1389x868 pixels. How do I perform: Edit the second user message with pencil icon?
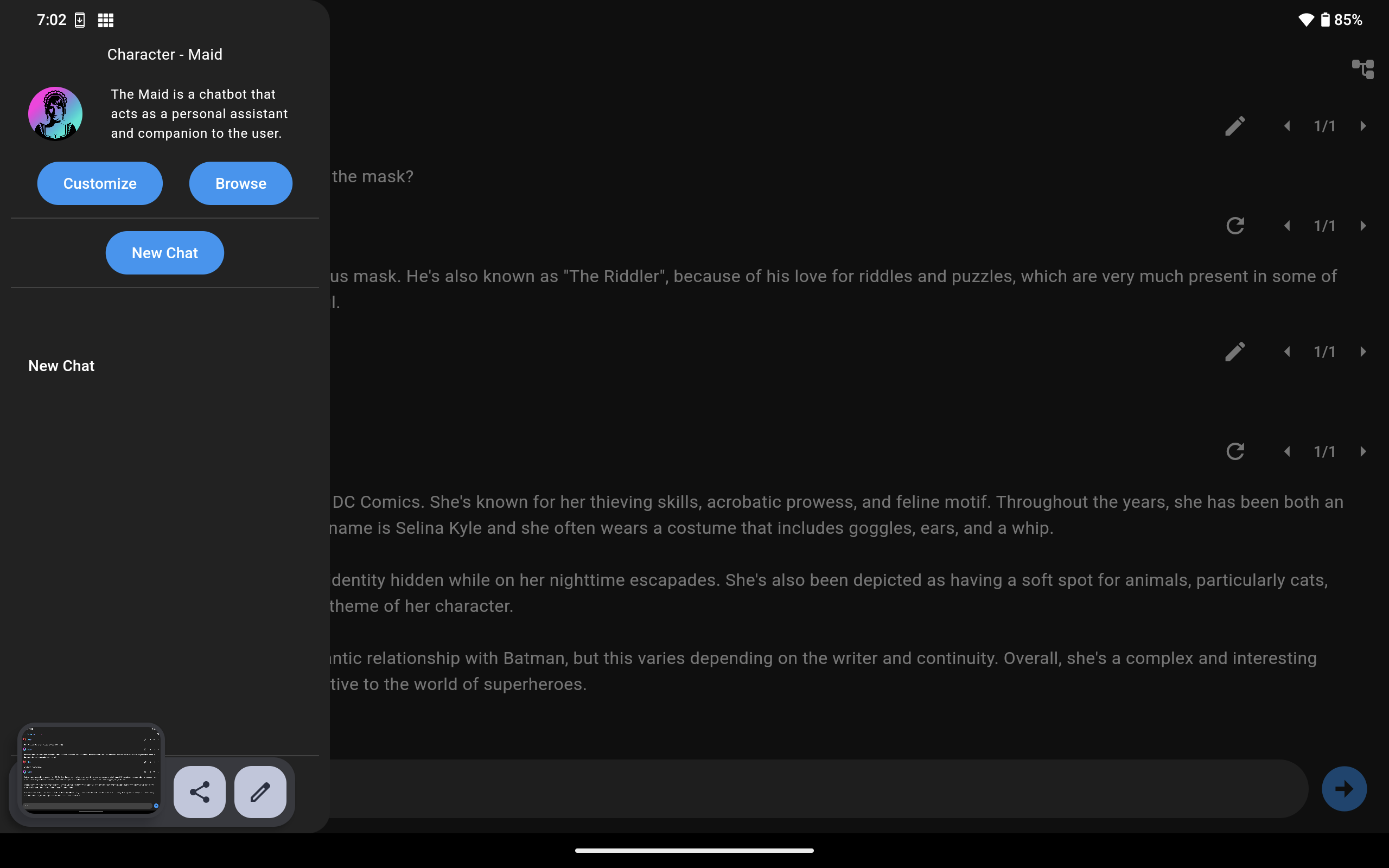click(x=1234, y=352)
